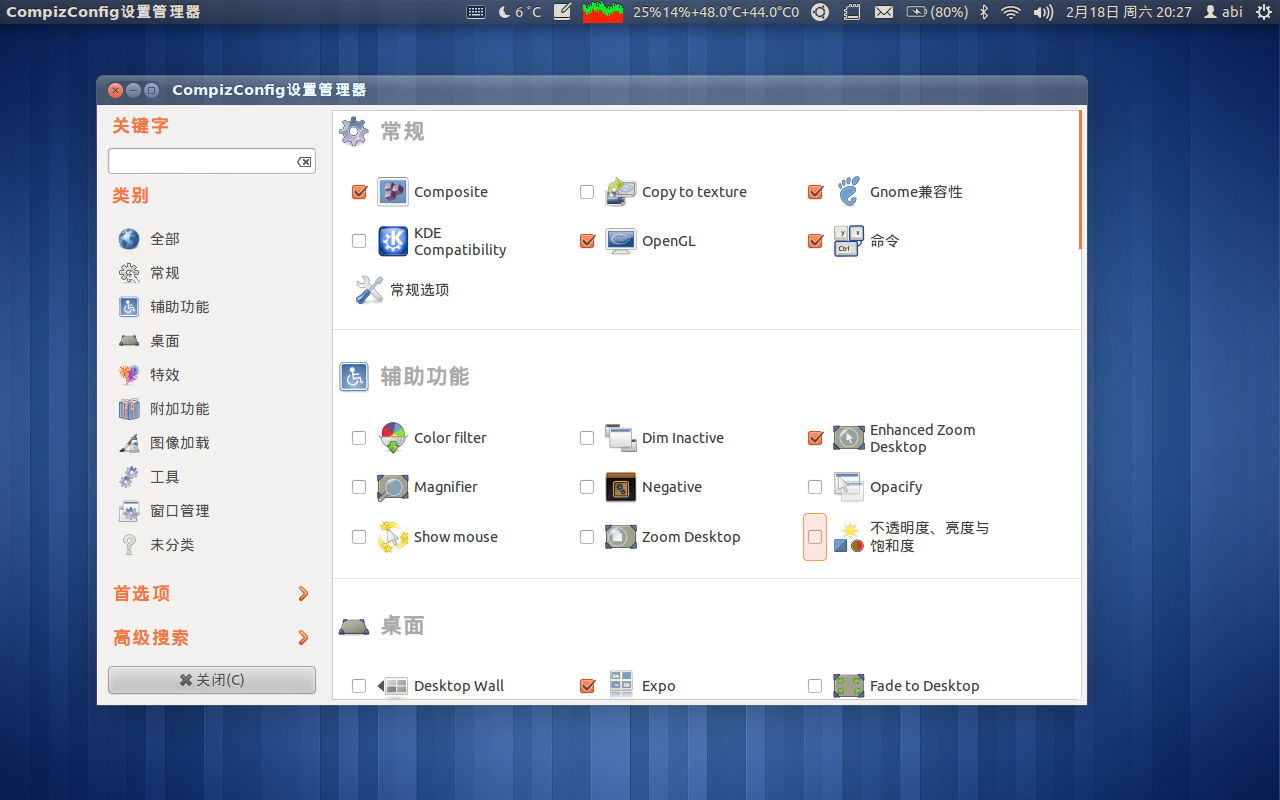1280x800 pixels.
Task: Enable the Dim Inactive checkbox
Action: point(587,438)
